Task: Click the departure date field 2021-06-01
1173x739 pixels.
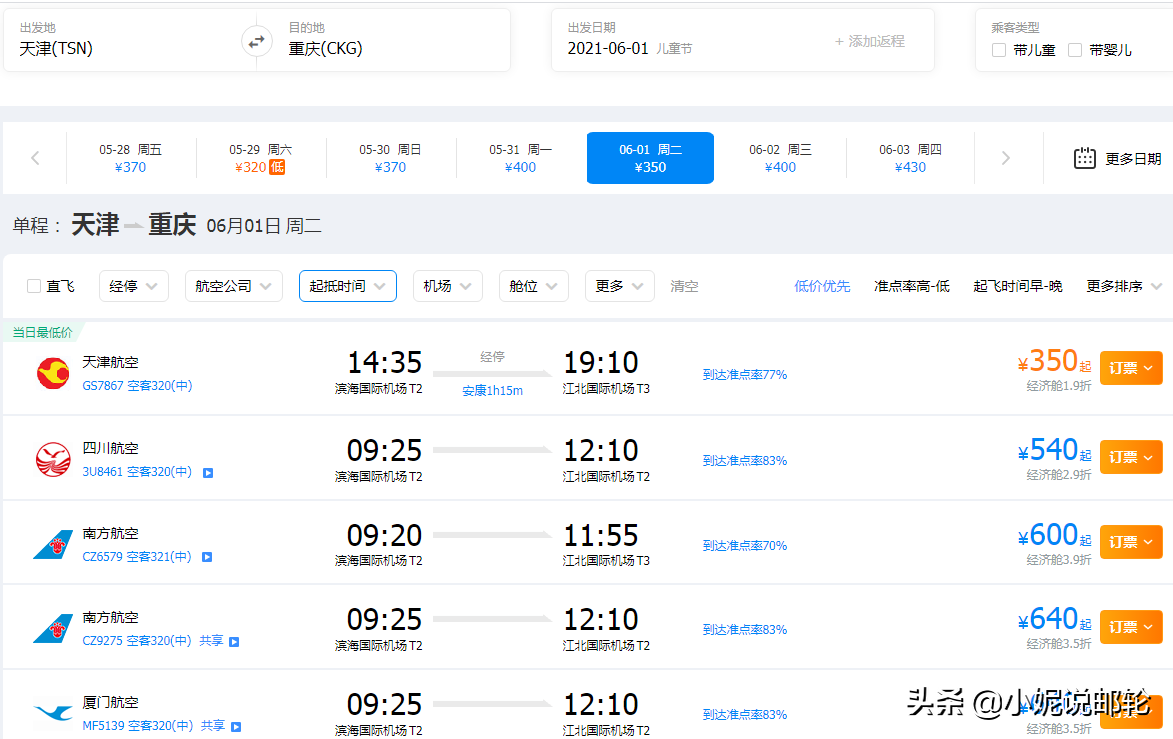Action: pyautogui.click(x=608, y=48)
